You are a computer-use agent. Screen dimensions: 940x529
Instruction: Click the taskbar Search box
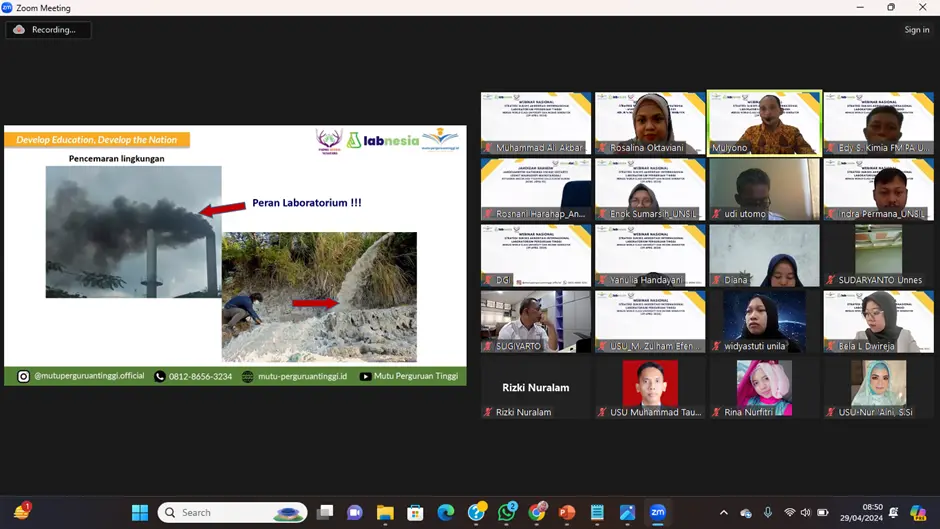(x=233, y=512)
